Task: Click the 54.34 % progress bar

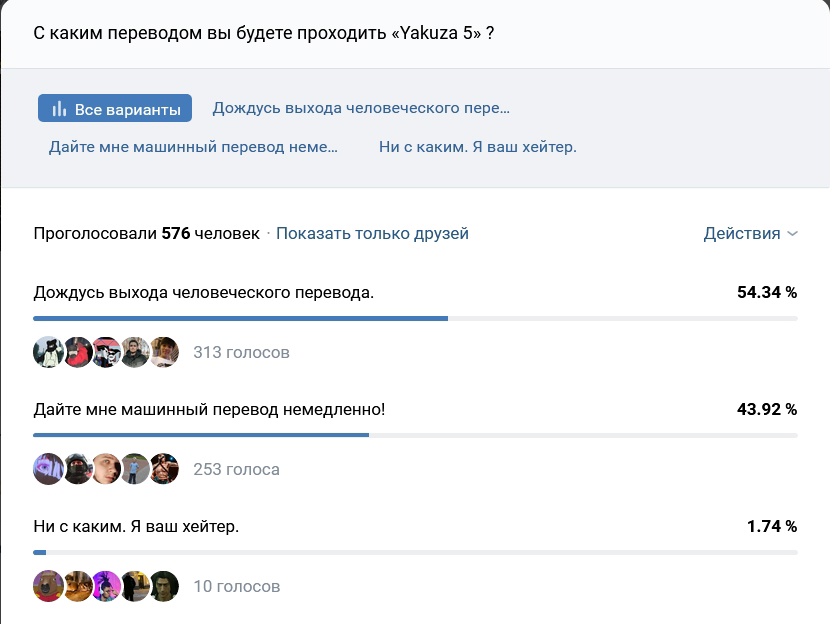Action: [415, 318]
